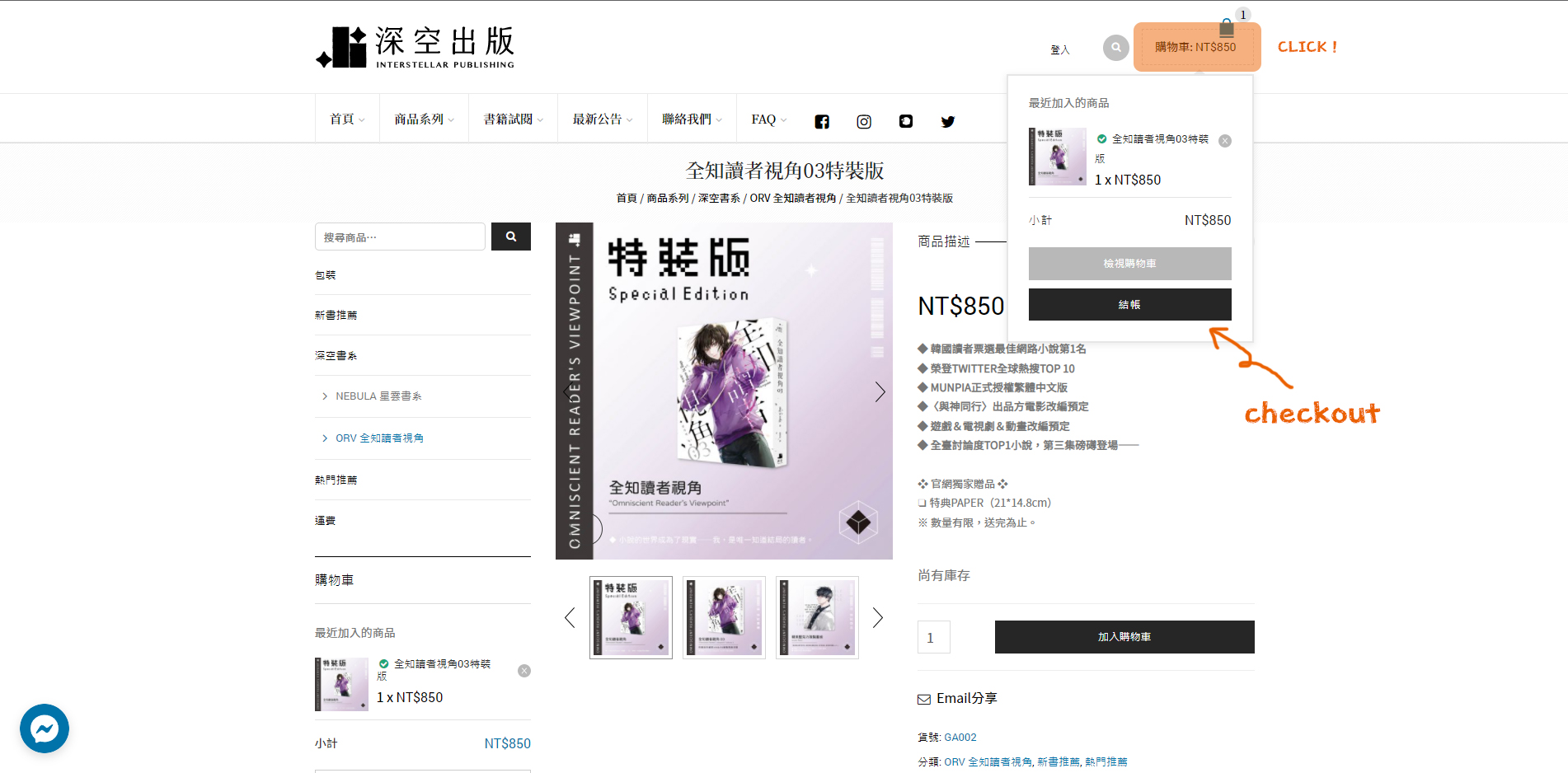1568x773 pixels.
Task: Select 運費 sidebar category
Action: pyautogui.click(x=326, y=521)
